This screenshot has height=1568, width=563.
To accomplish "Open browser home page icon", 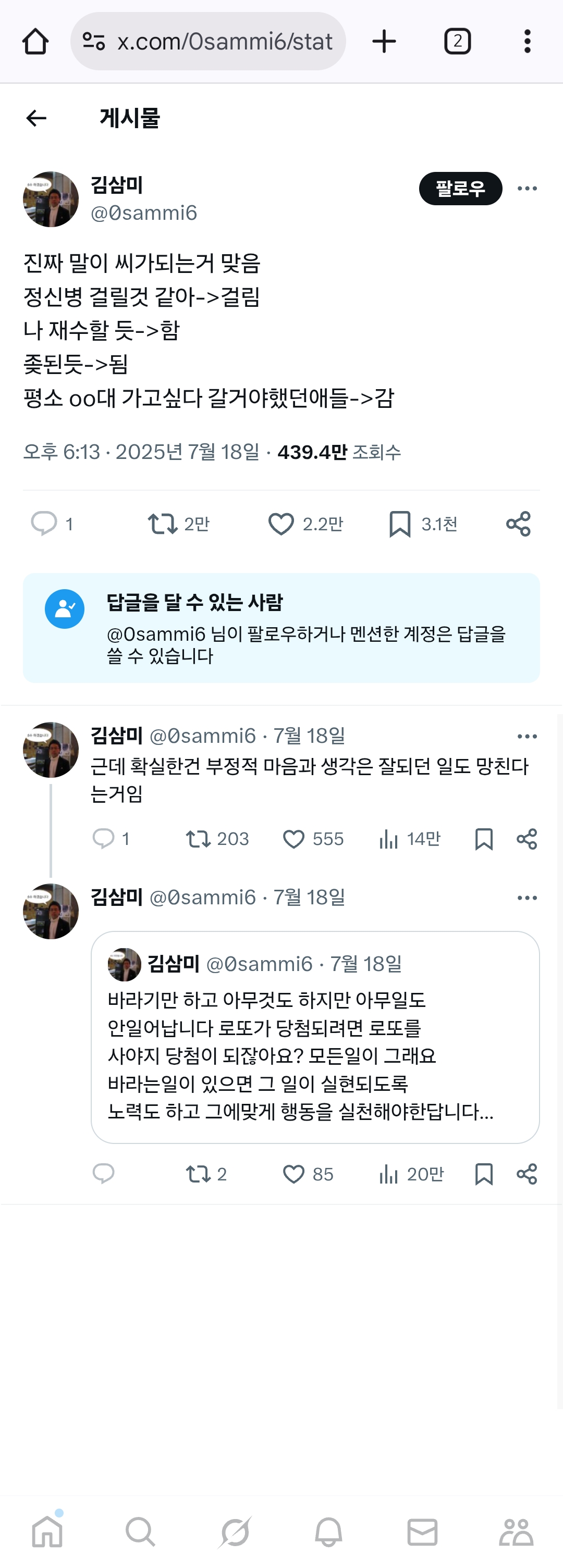I will 35,41.
